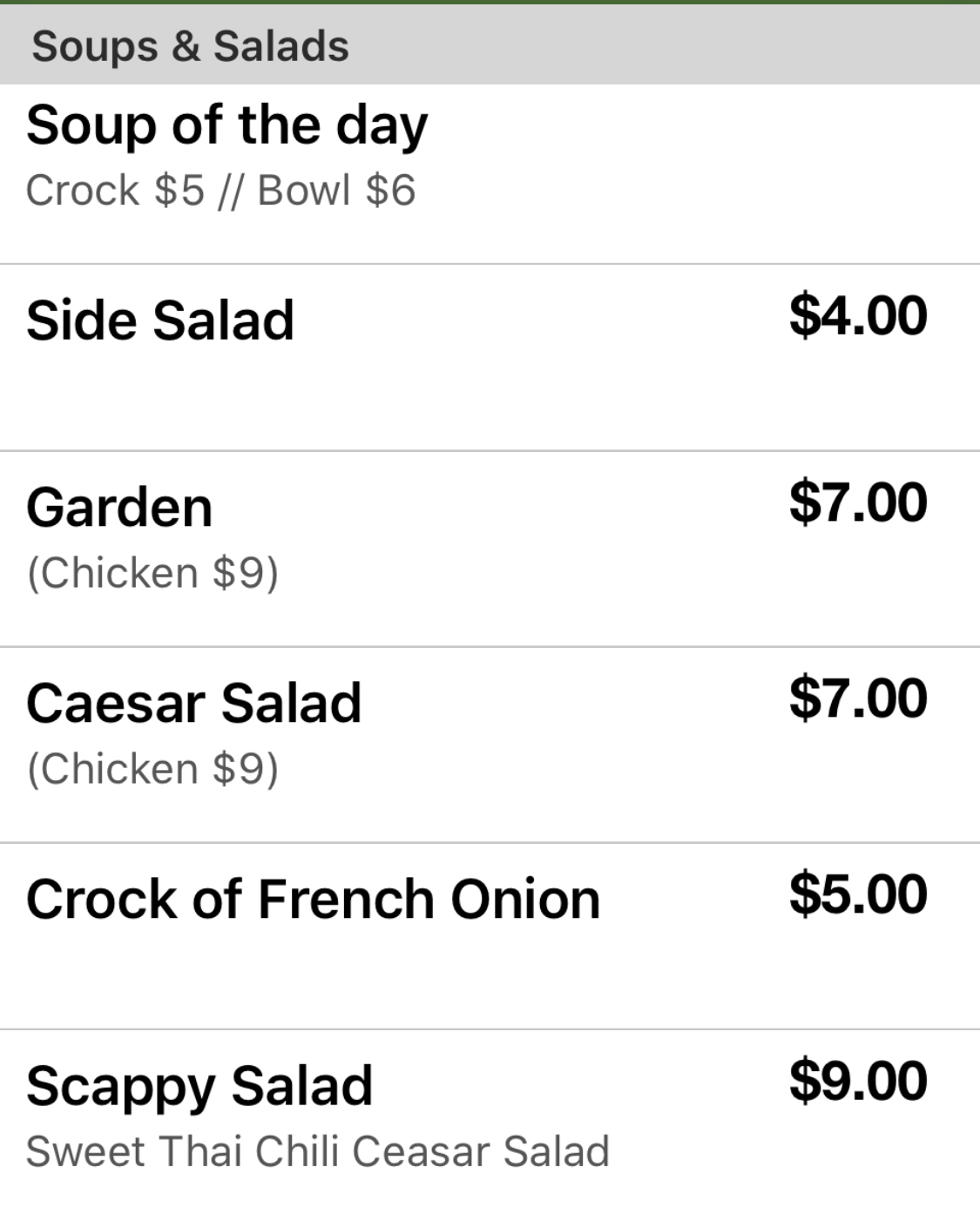Select the Crock of French Onion title
Image resolution: width=980 pixels, height=1214 pixels.
313,899
